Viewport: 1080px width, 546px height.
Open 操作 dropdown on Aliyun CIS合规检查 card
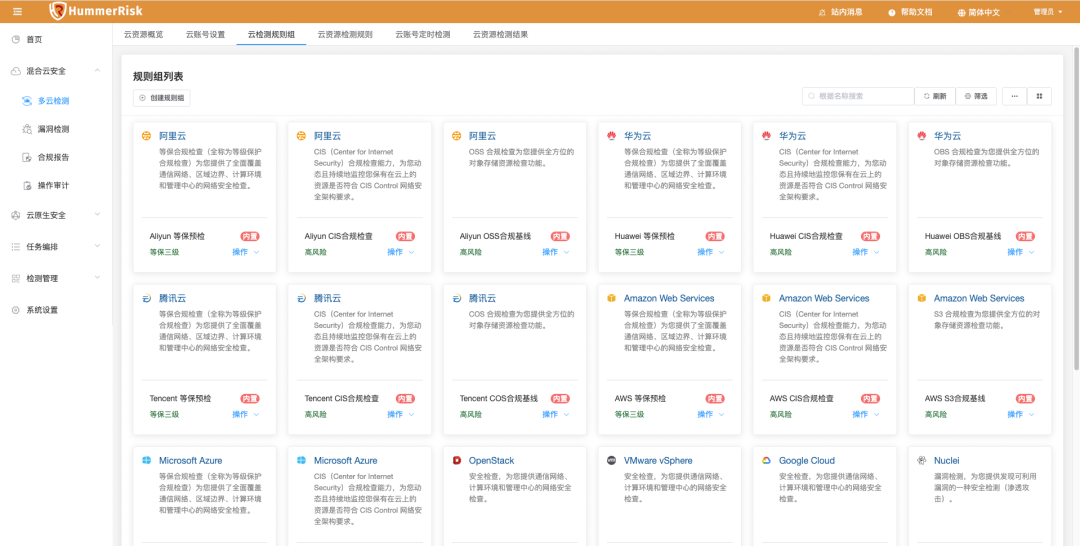tap(401, 252)
